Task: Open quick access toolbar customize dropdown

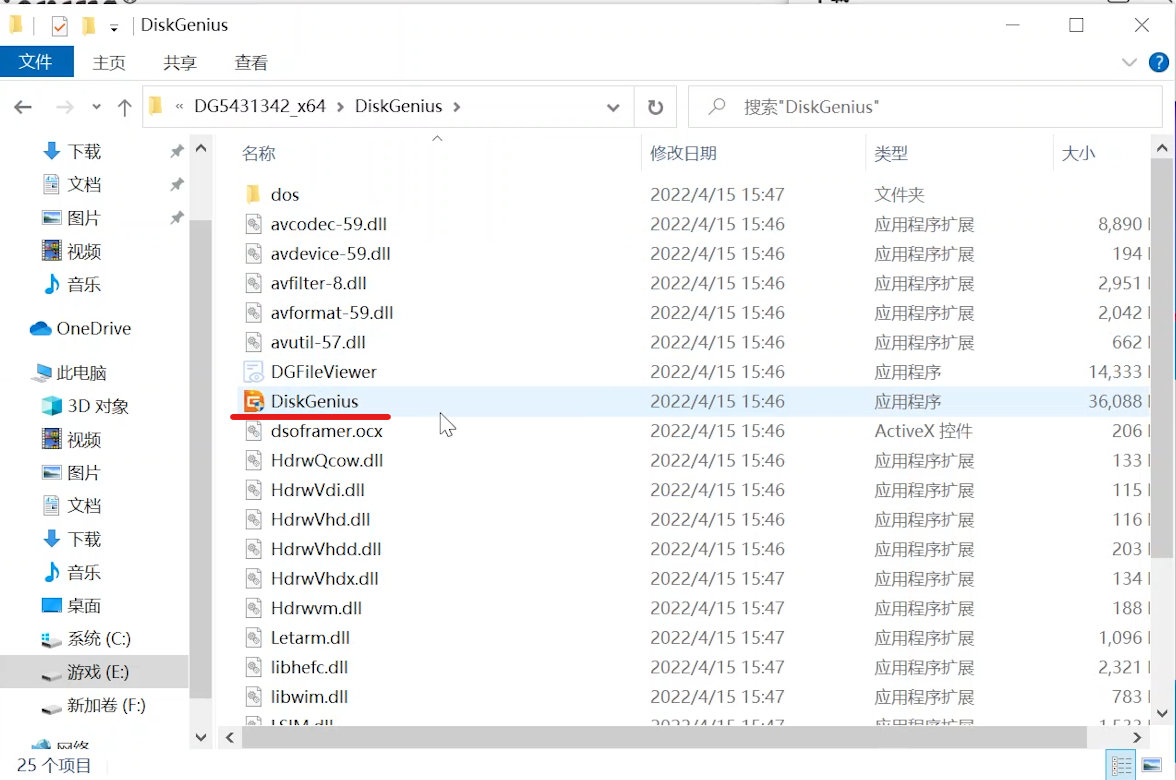Action: [x=114, y=28]
